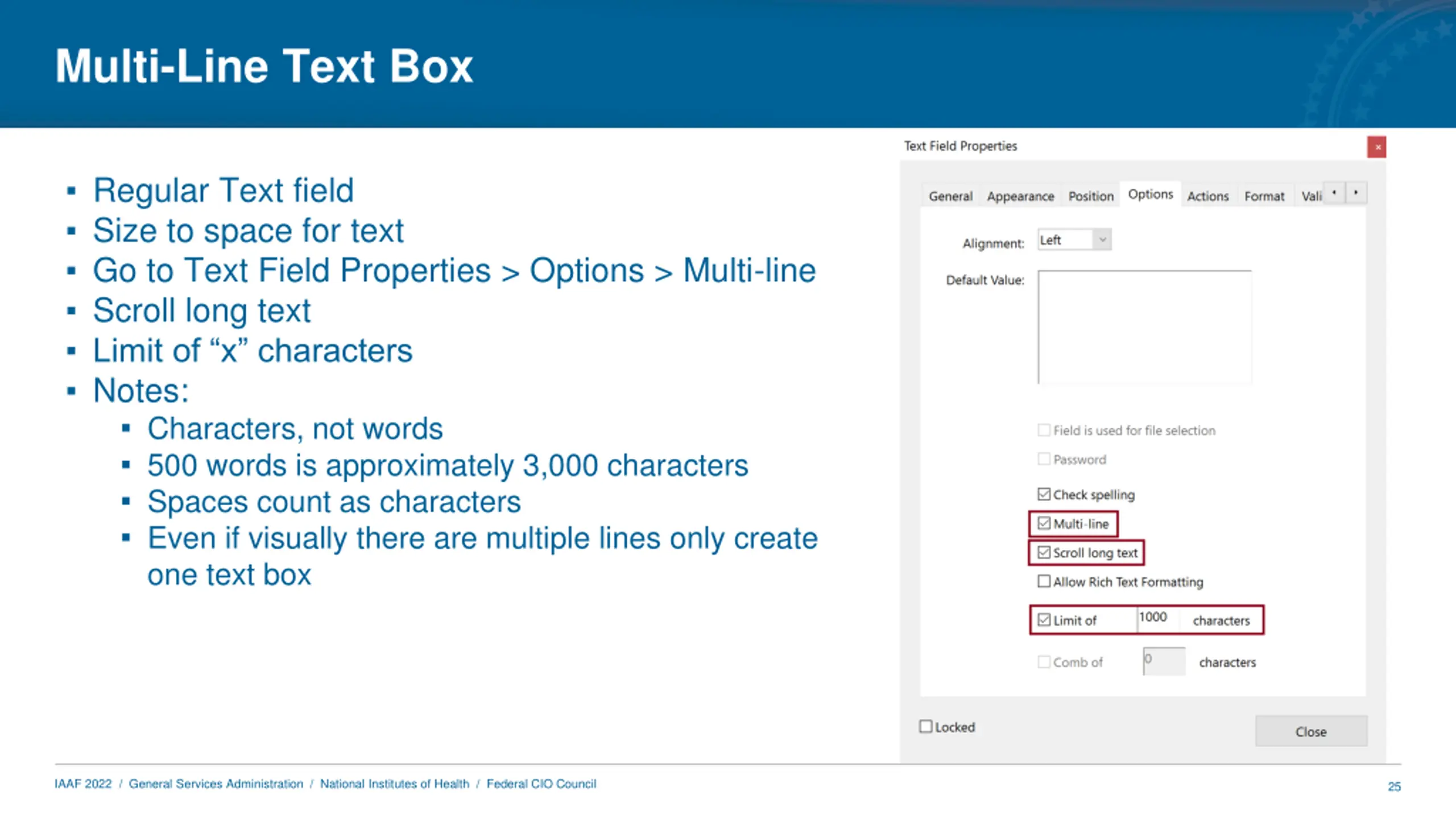
Task: Click National Institutes of Health in the footer
Action: tap(395, 784)
